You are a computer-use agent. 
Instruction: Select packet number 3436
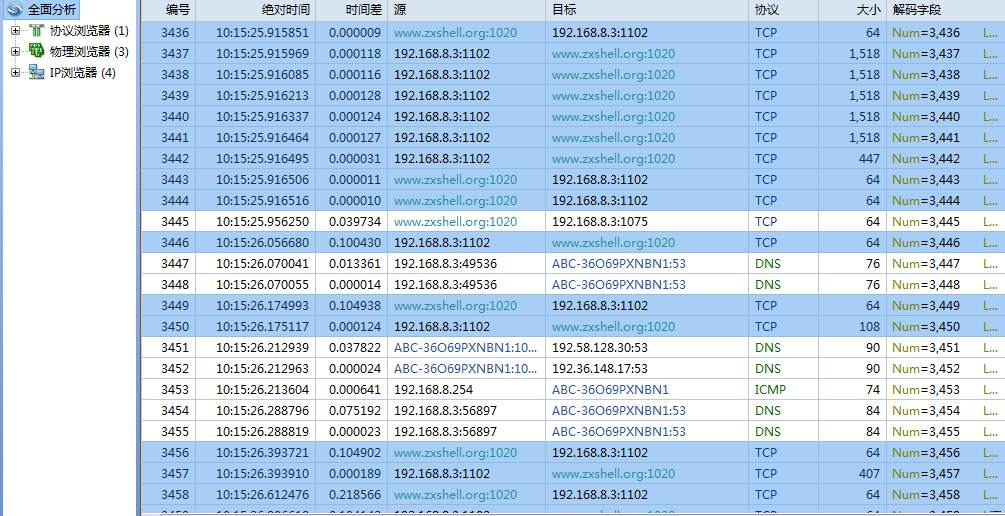175,33
